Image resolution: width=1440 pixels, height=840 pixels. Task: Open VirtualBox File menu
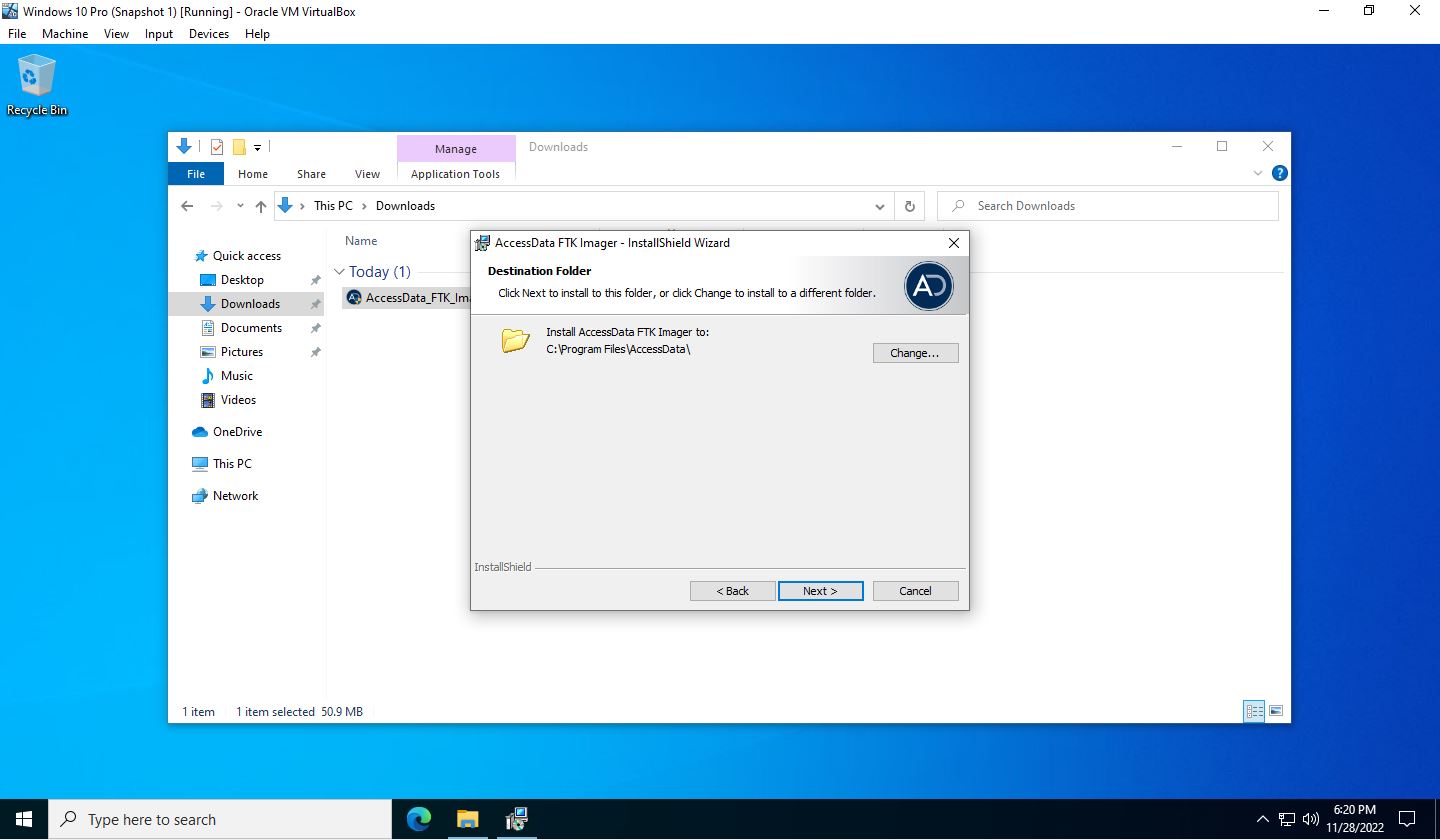pos(17,33)
